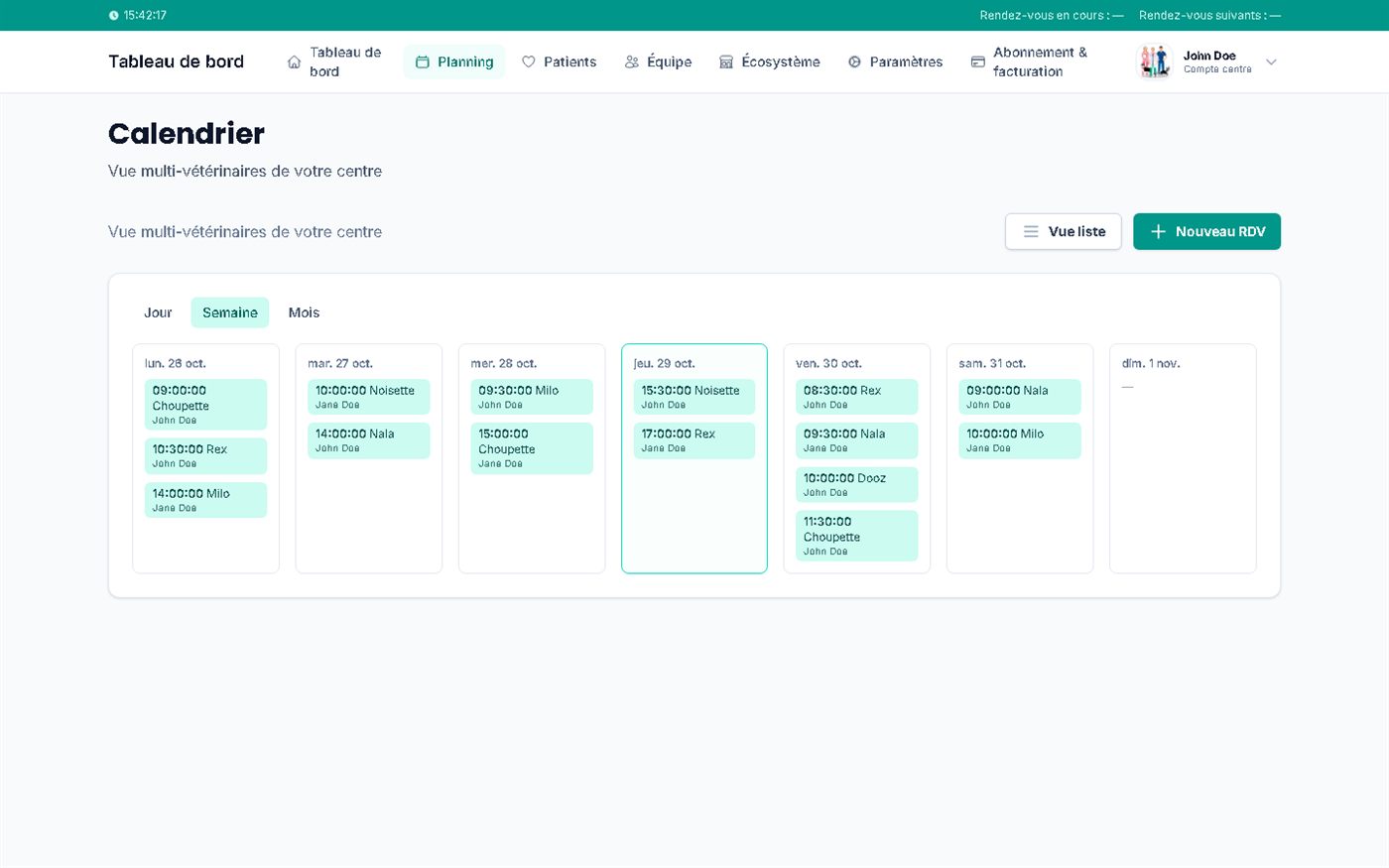Click the Rendez-vous suivants status text

point(1209,16)
